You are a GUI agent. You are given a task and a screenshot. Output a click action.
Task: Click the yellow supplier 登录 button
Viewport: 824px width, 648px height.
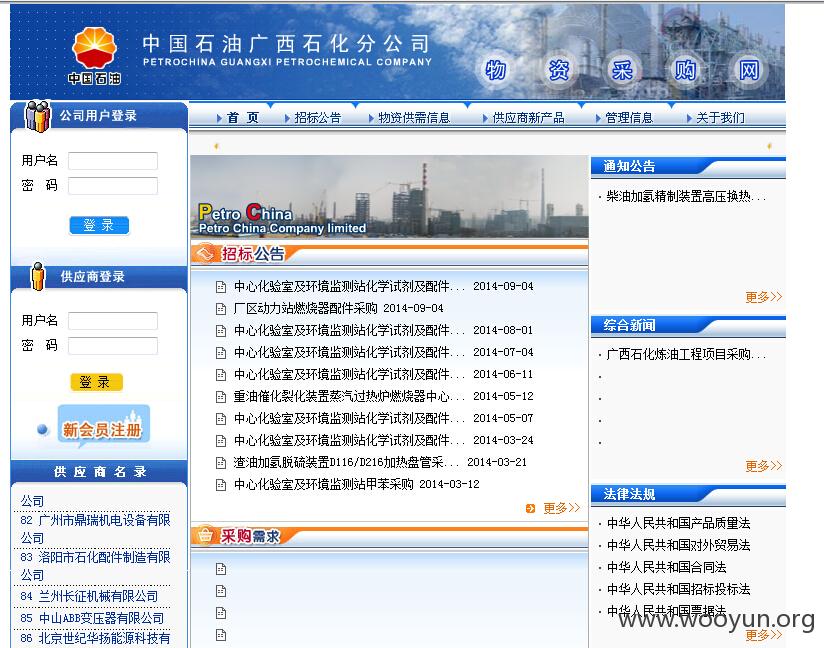[96, 382]
